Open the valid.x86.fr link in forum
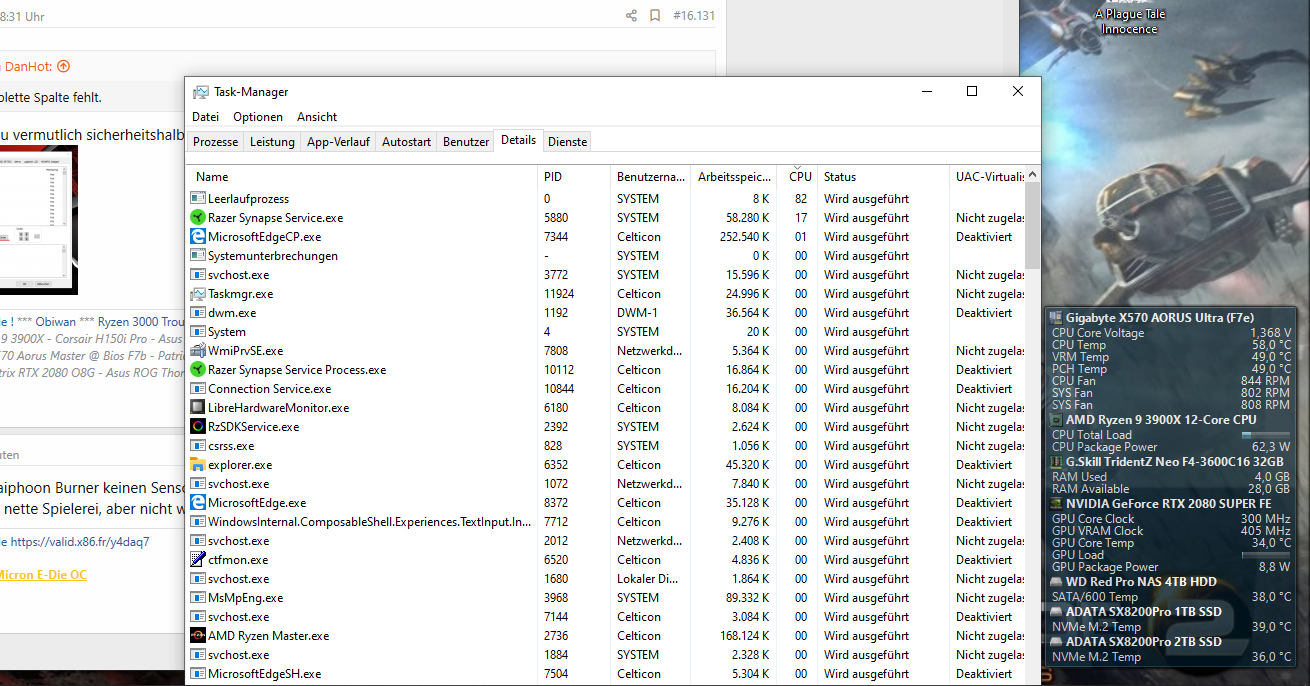The image size is (1310, 686). pyautogui.click(x=79, y=541)
